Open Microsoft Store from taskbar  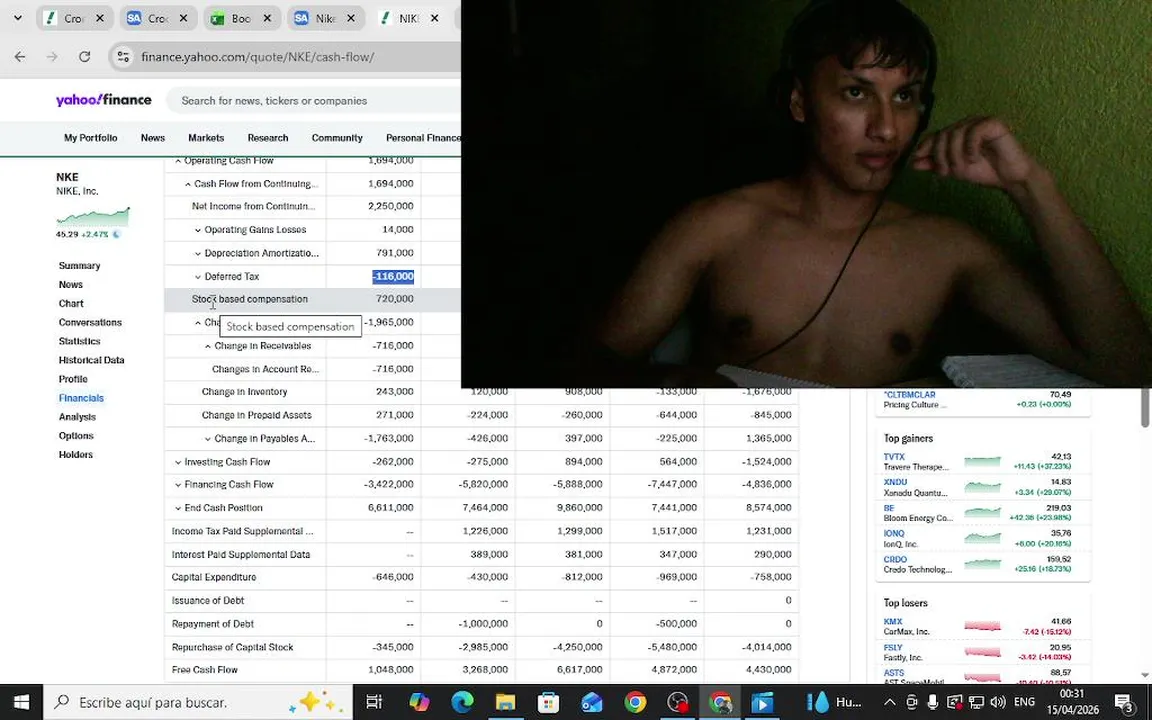point(548,702)
